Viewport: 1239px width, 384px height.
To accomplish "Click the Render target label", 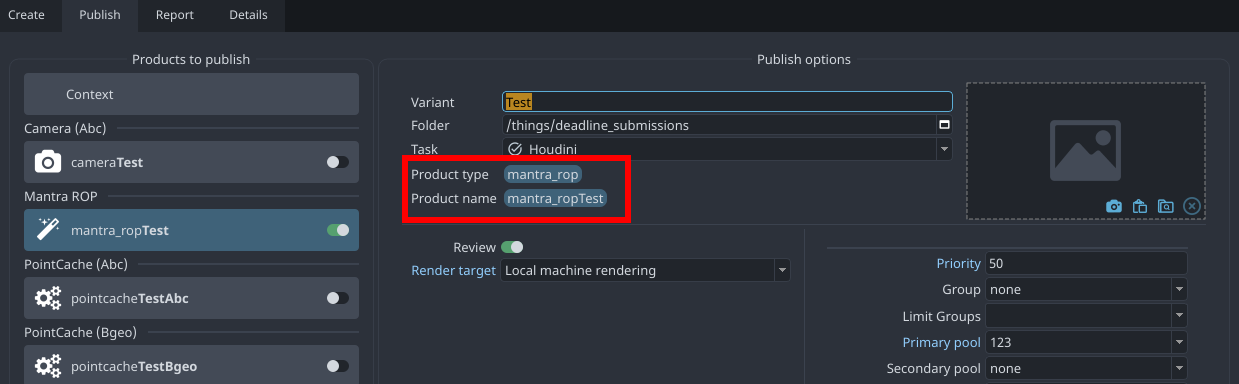I will (x=453, y=270).
